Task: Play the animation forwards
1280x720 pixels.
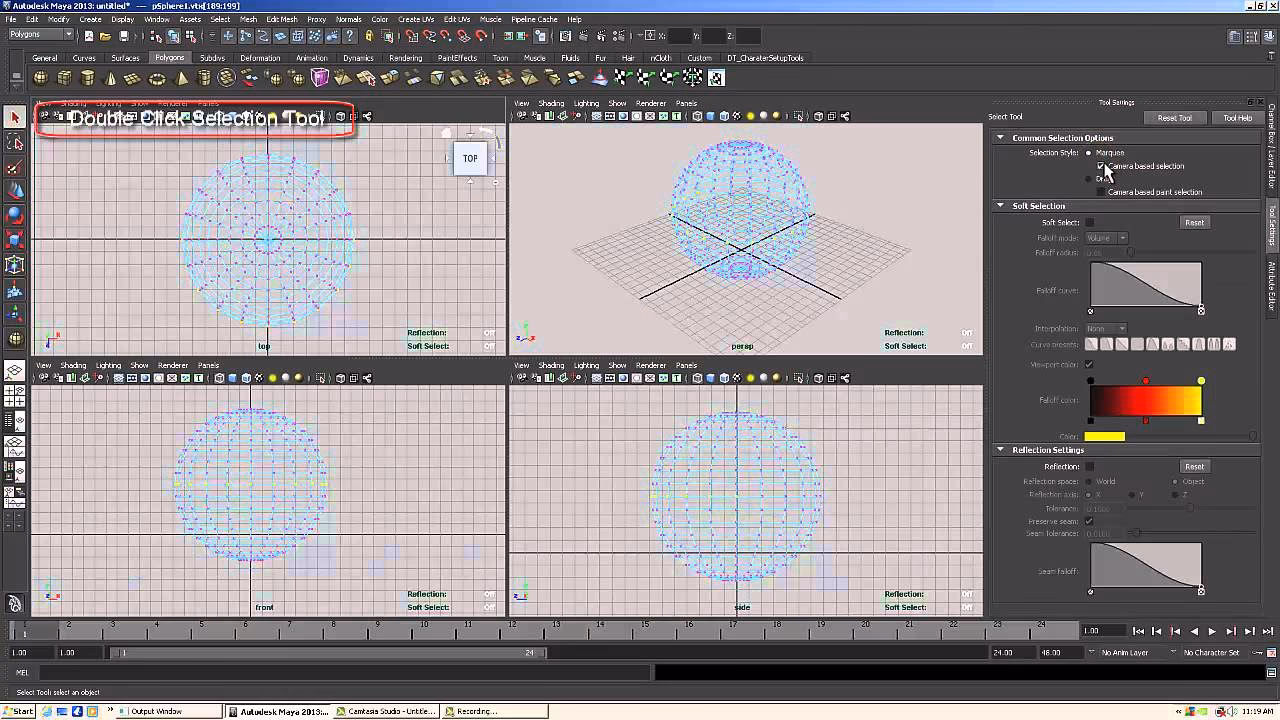Action: click(x=1212, y=631)
